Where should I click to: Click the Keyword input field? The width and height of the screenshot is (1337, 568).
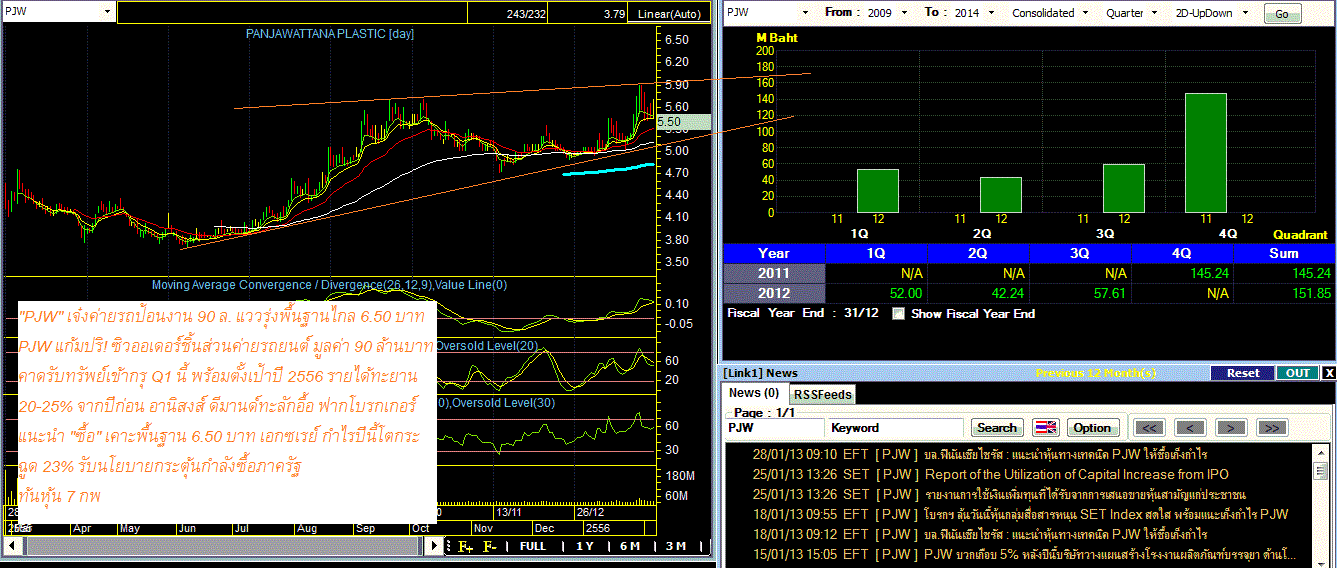(895, 428)
